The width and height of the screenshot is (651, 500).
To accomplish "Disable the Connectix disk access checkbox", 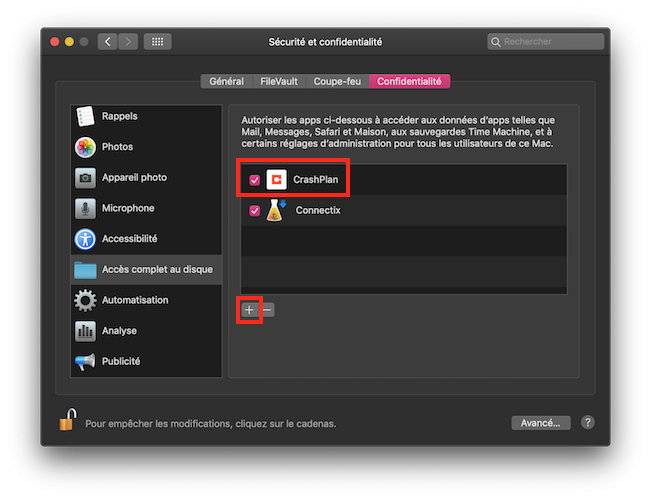I will pyautogui.click(x=255, y=211).
